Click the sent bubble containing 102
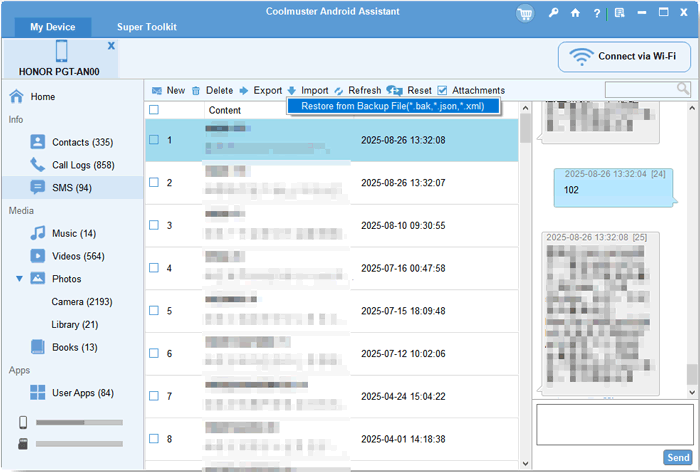This screenshot has height=472, width=700. (x=614, y=188)
